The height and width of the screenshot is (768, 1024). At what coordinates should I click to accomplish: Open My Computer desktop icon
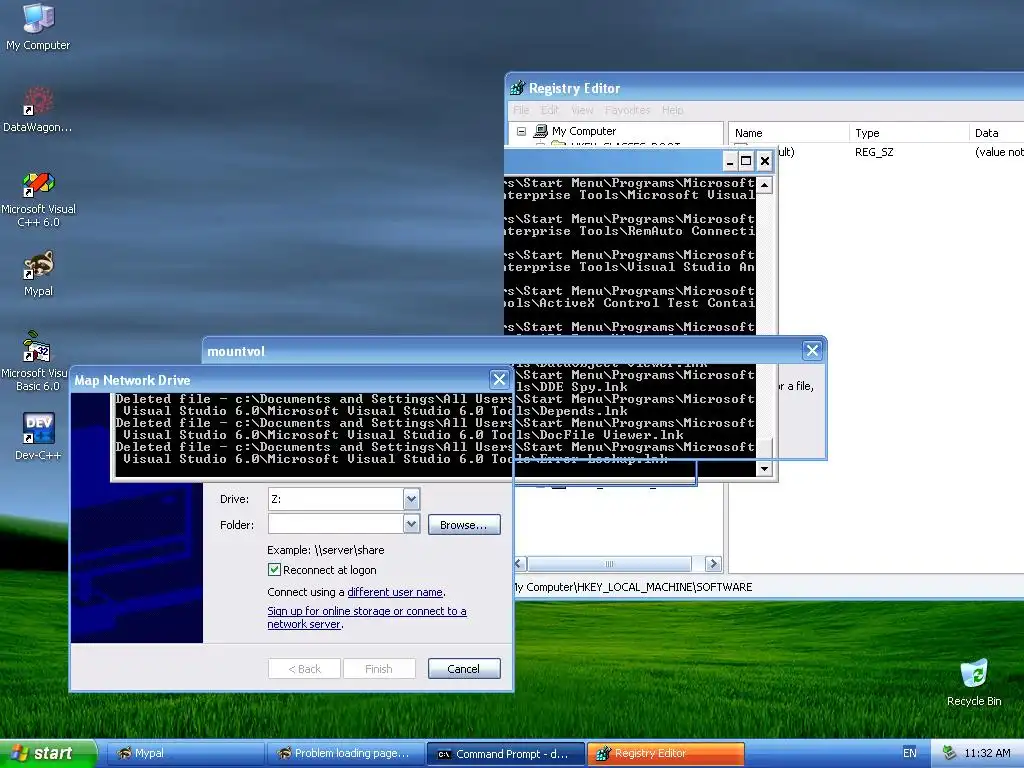click(38, 26)
